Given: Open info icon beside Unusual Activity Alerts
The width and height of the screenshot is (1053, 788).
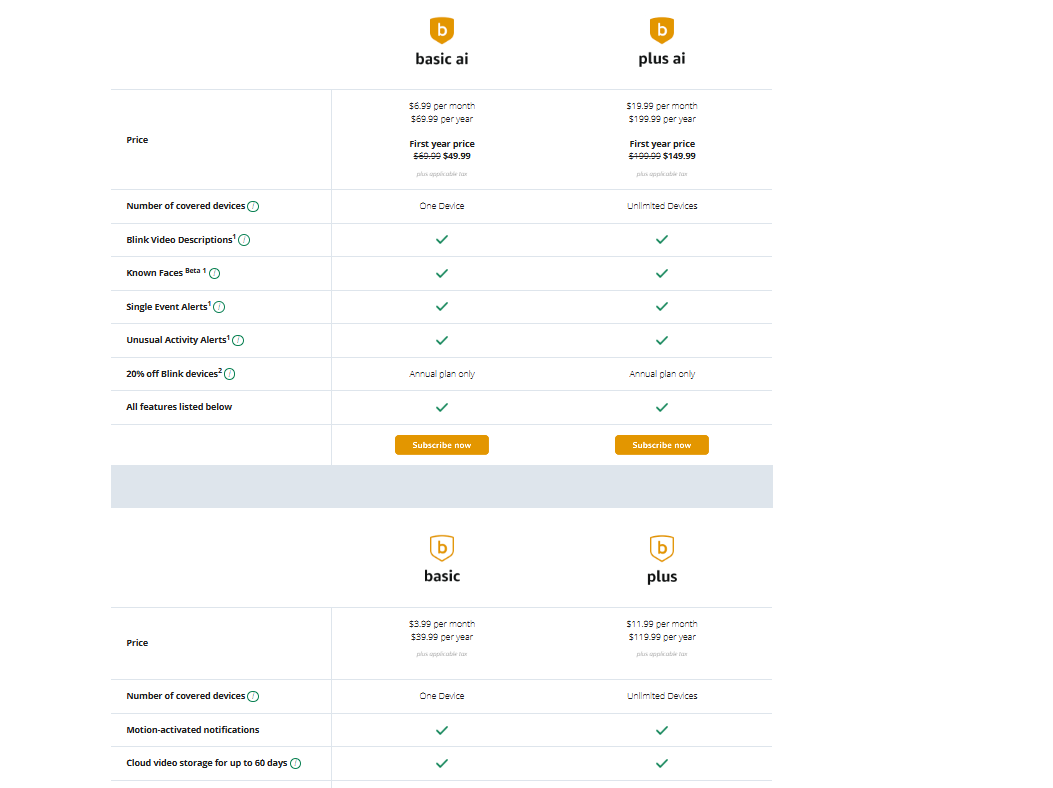Looking at the screenshot, I should click(238, 341).
